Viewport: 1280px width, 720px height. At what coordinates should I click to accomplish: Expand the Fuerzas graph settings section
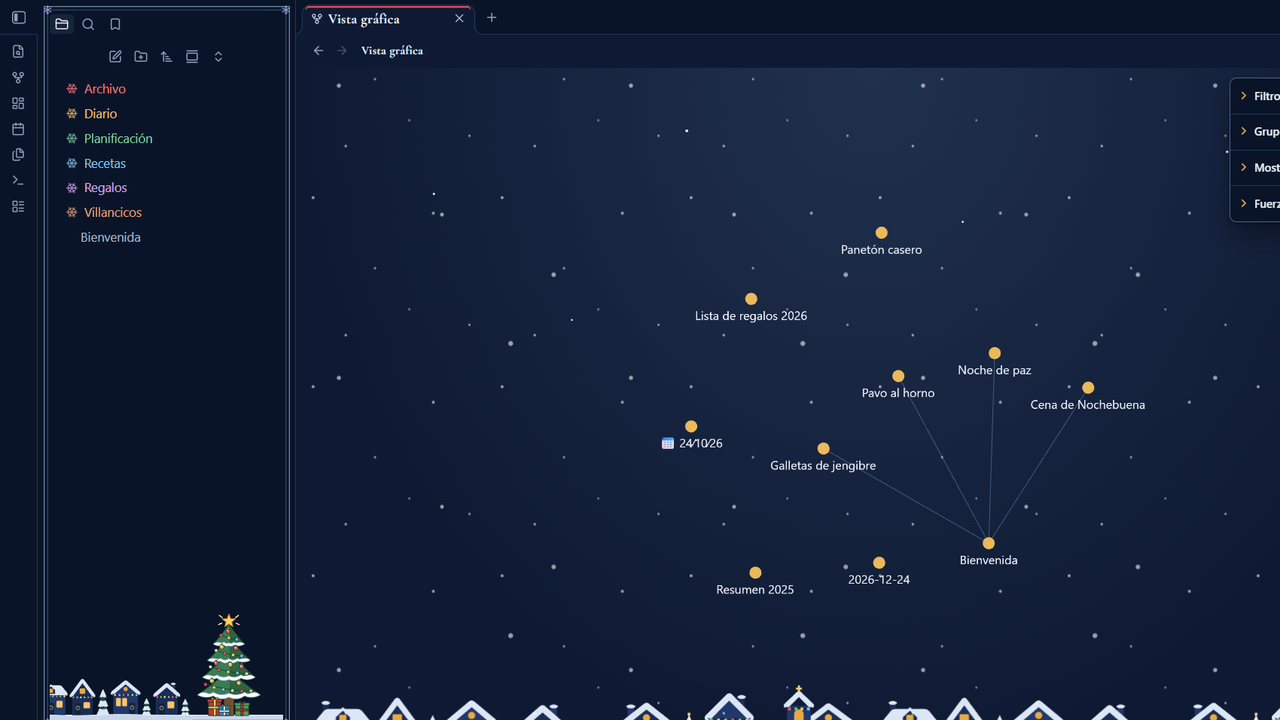(x=1258, y=203)
